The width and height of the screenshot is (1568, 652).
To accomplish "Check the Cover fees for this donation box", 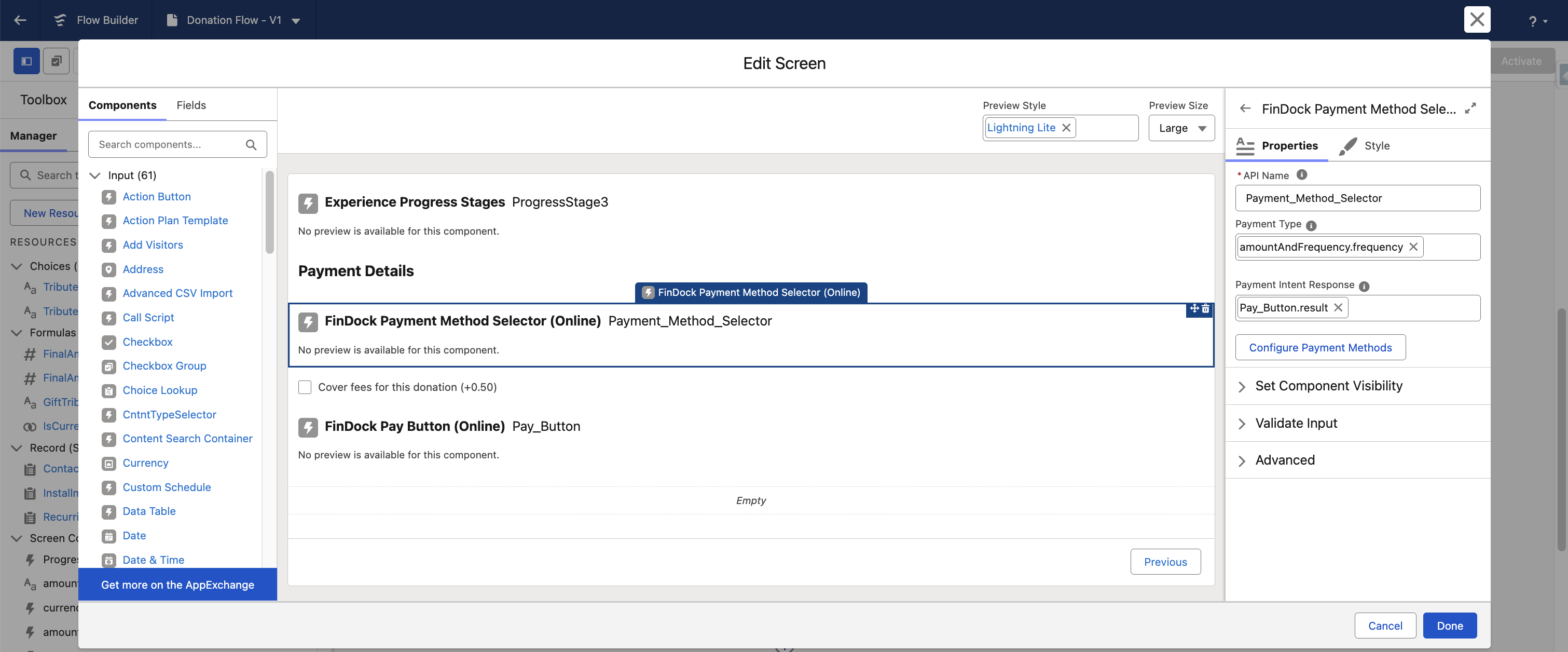I will point(305,387).
